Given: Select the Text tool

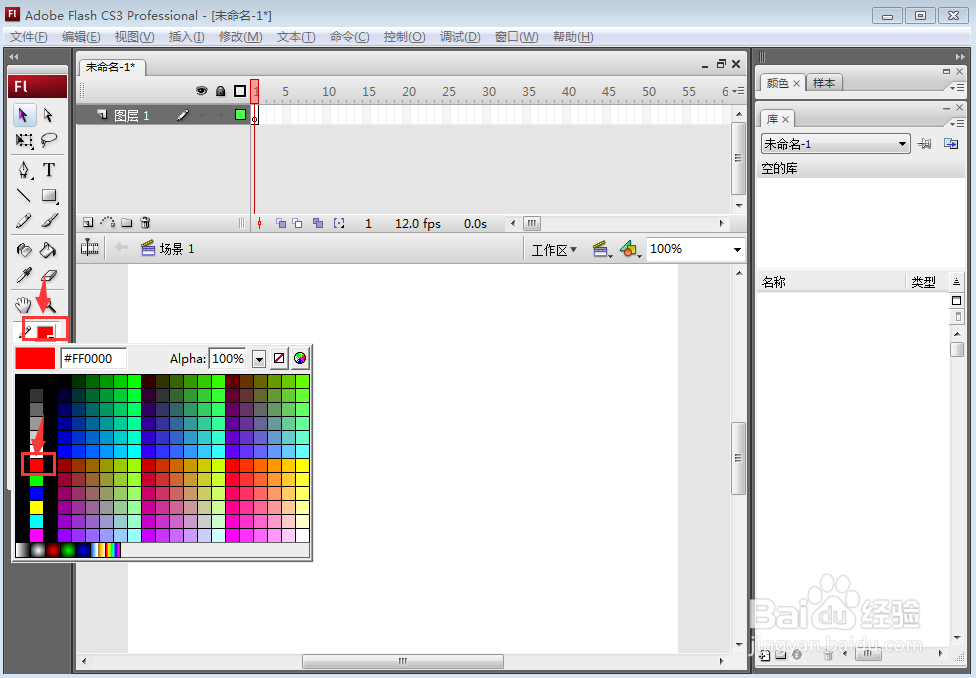Looking at the screenshot, I should coord(49,169).
